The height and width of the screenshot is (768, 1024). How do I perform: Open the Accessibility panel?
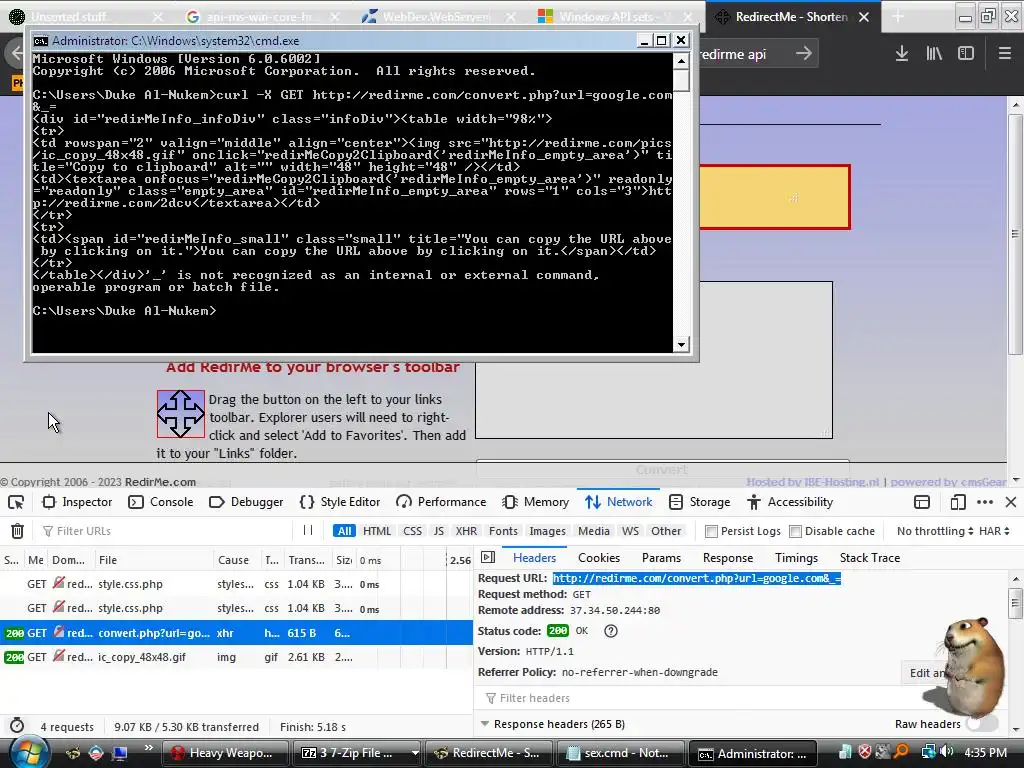[x=790, y=502]
